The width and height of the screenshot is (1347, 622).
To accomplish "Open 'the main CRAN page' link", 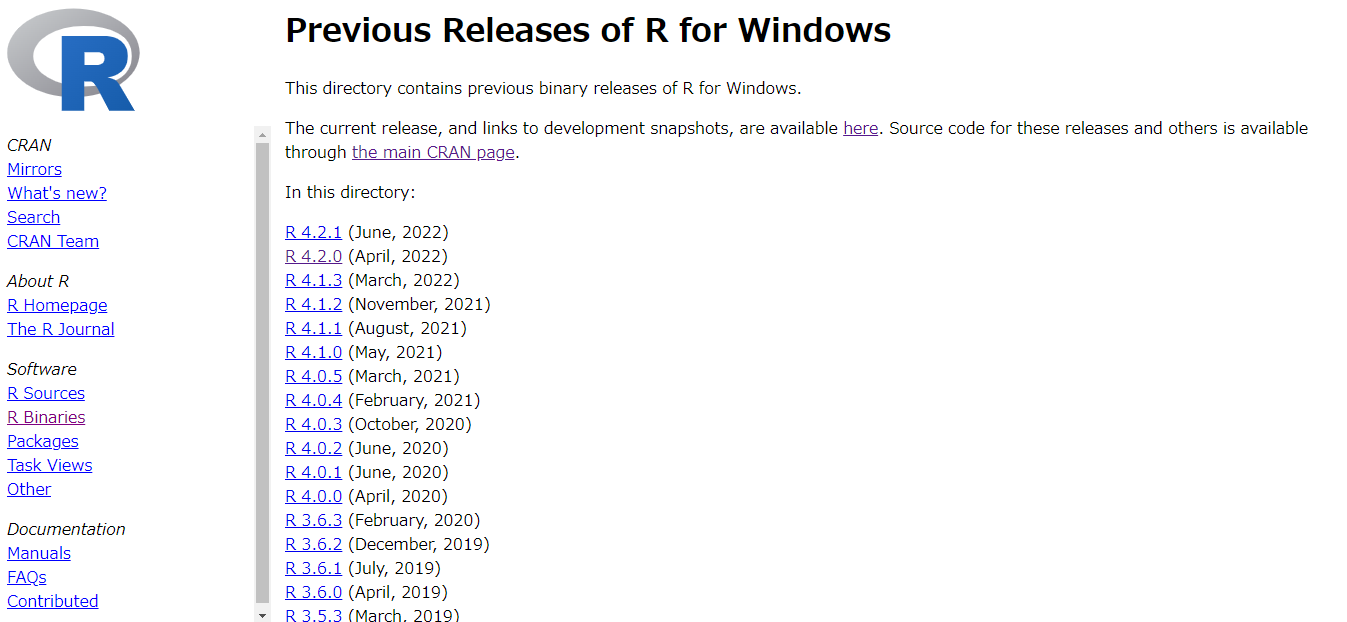I will 433,152.
